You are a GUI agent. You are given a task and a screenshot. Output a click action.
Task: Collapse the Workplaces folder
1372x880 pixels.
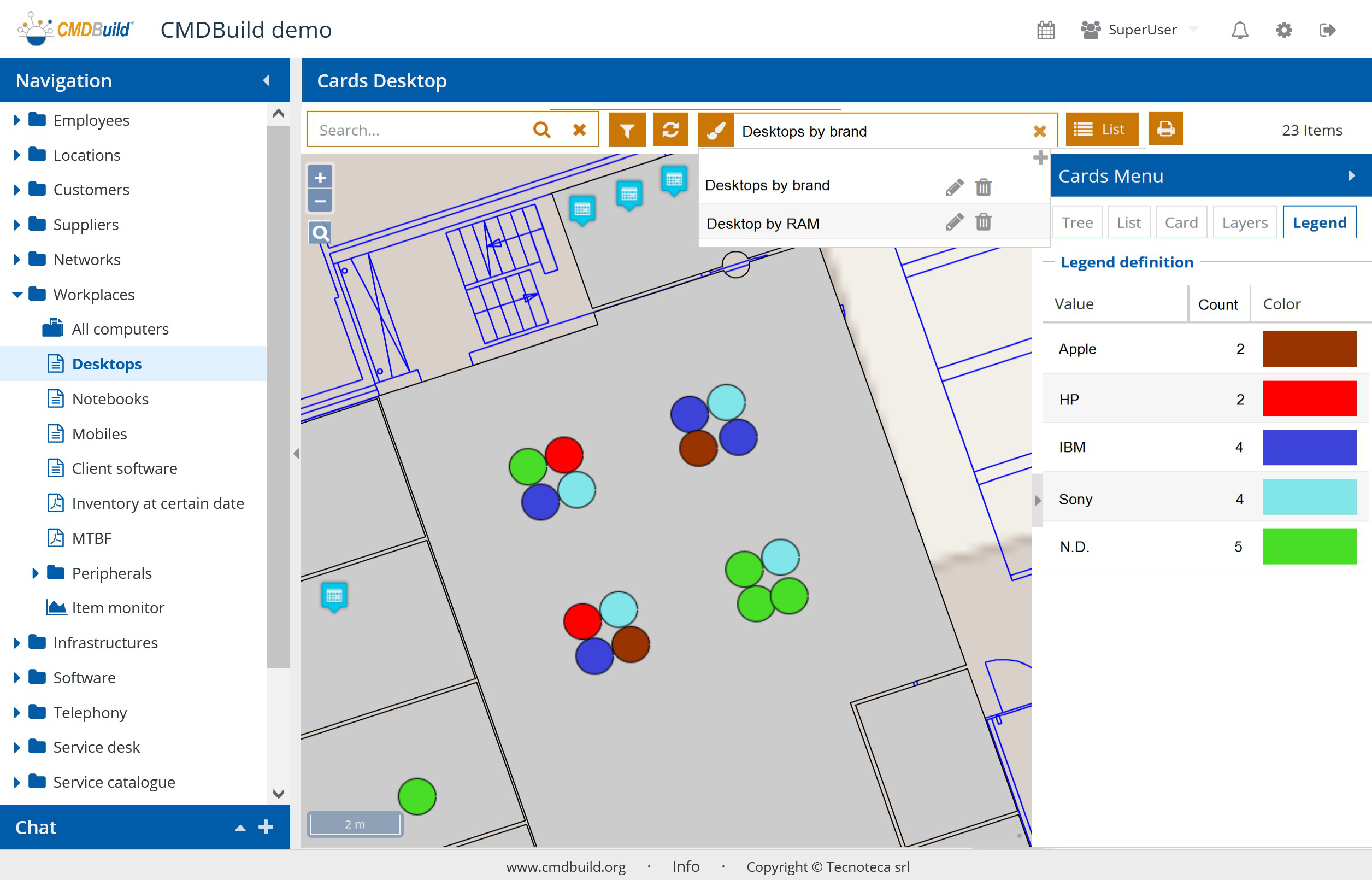(17, 294)
